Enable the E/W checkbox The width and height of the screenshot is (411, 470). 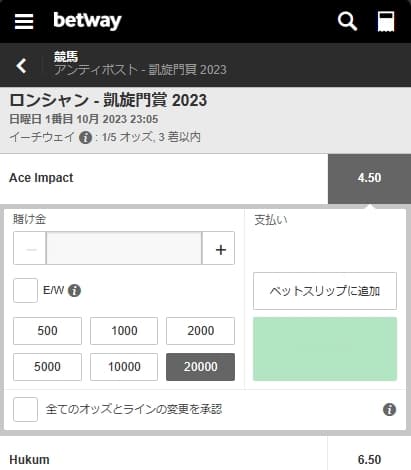click(25, 290)
